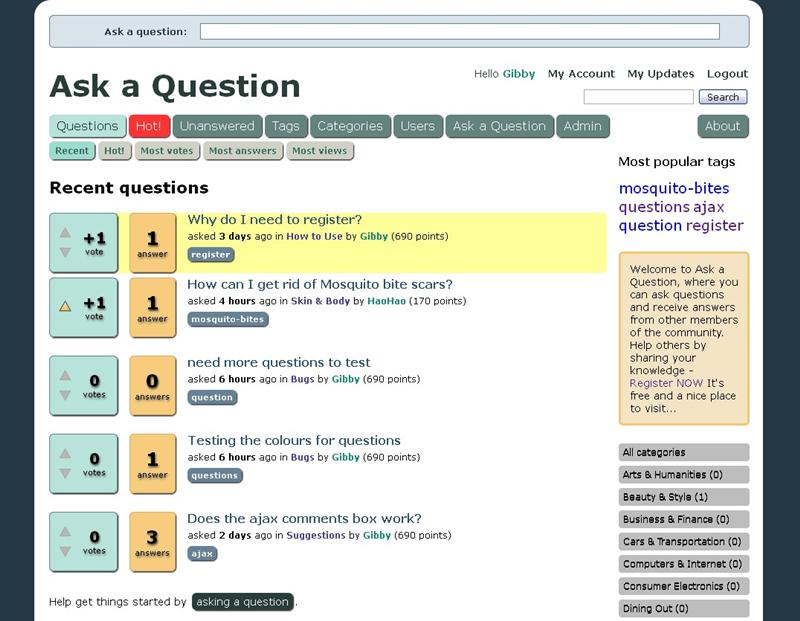Click the highlighted upvote arrow on Mosquito question
Viewport: 800px width, 621px height.
tap(65, 306)
